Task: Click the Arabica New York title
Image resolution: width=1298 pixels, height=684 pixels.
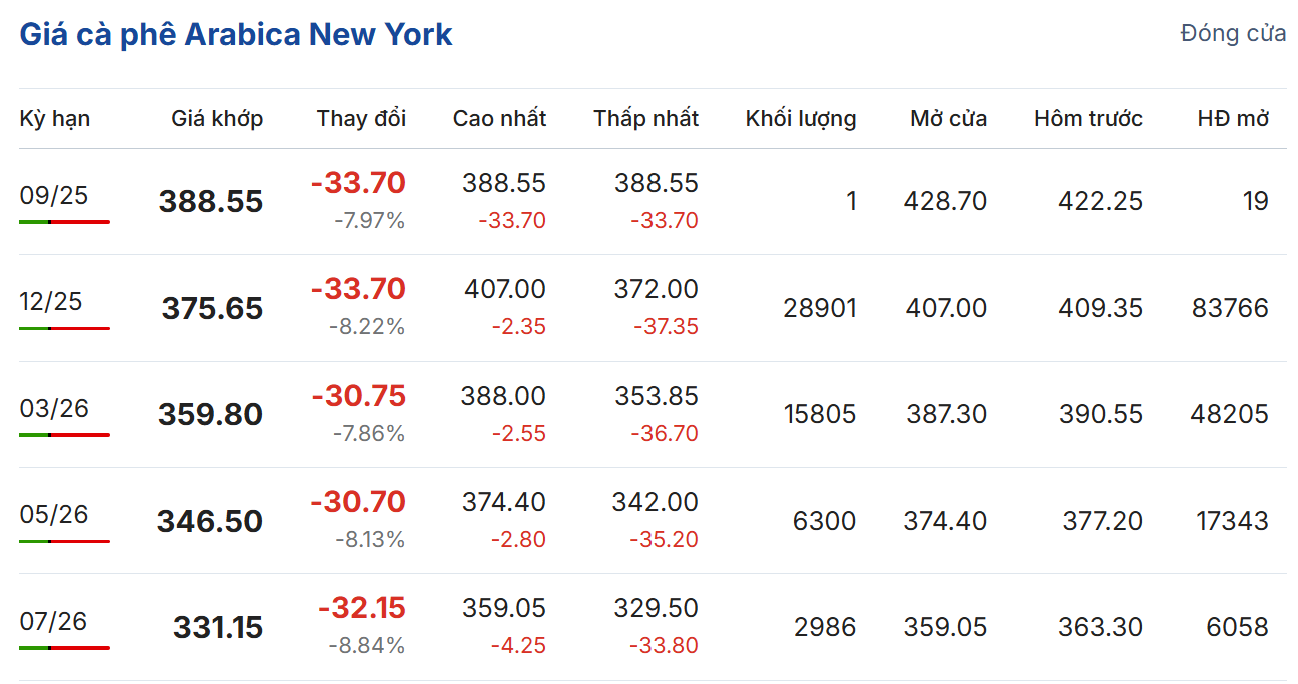Action: point(236,35)
